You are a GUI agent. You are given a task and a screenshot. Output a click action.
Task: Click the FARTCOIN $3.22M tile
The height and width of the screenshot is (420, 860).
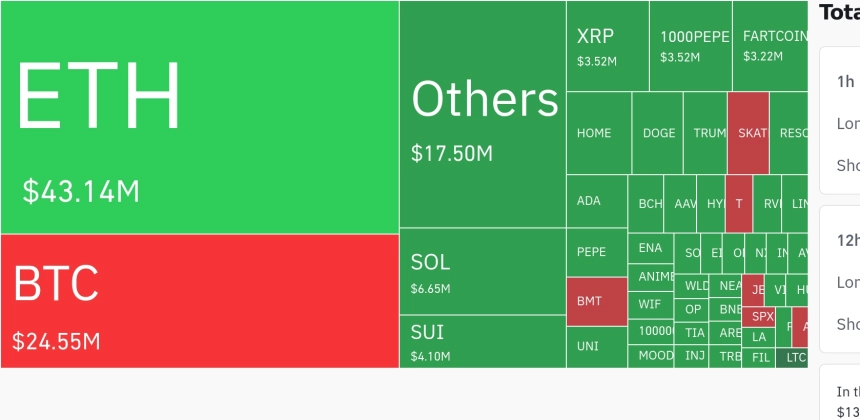pyautogui.click(x=770, y=46)
